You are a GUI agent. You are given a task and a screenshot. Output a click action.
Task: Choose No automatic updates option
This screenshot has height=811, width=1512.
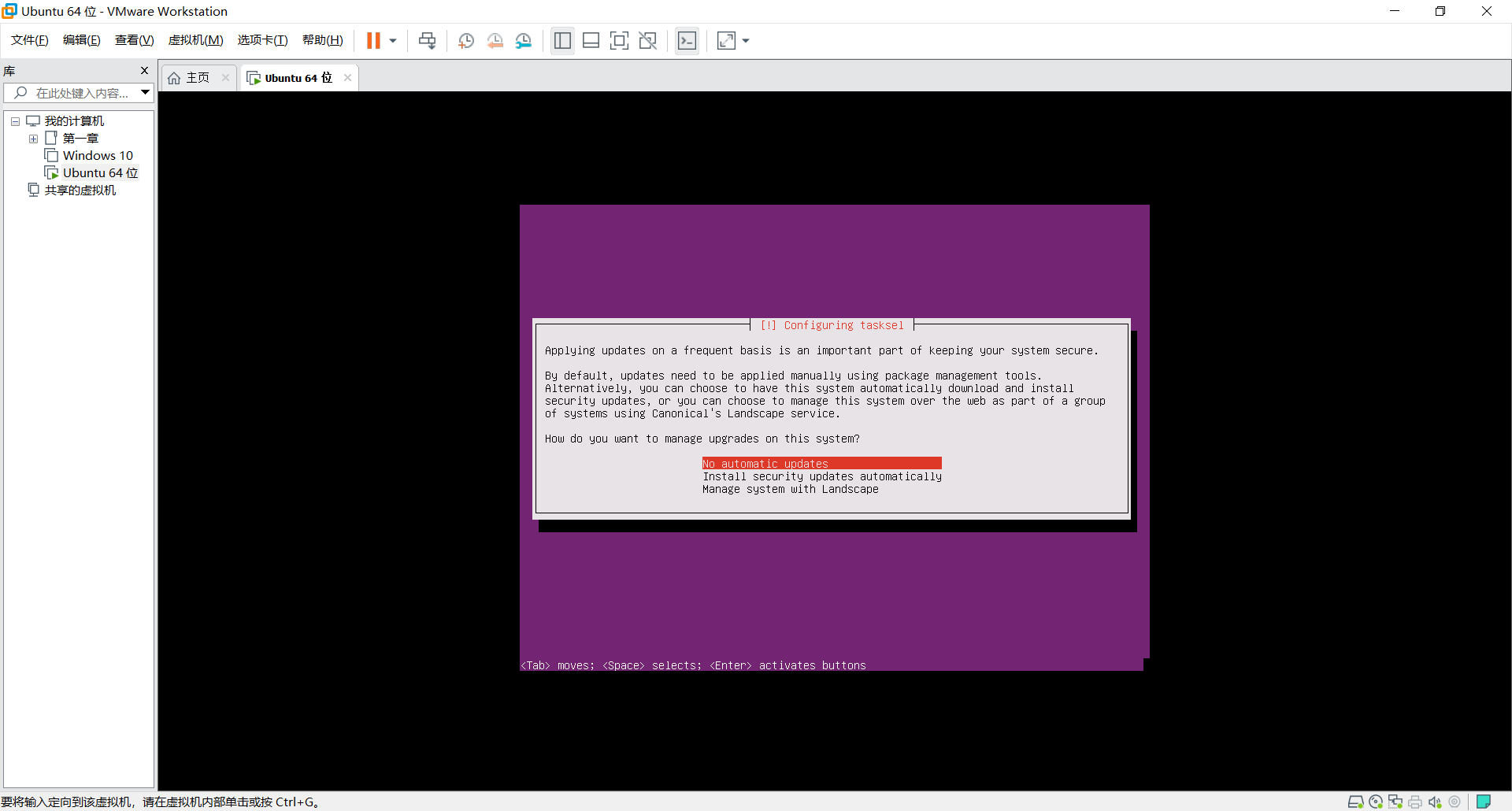pyautogui.click(x=822, y=464)
